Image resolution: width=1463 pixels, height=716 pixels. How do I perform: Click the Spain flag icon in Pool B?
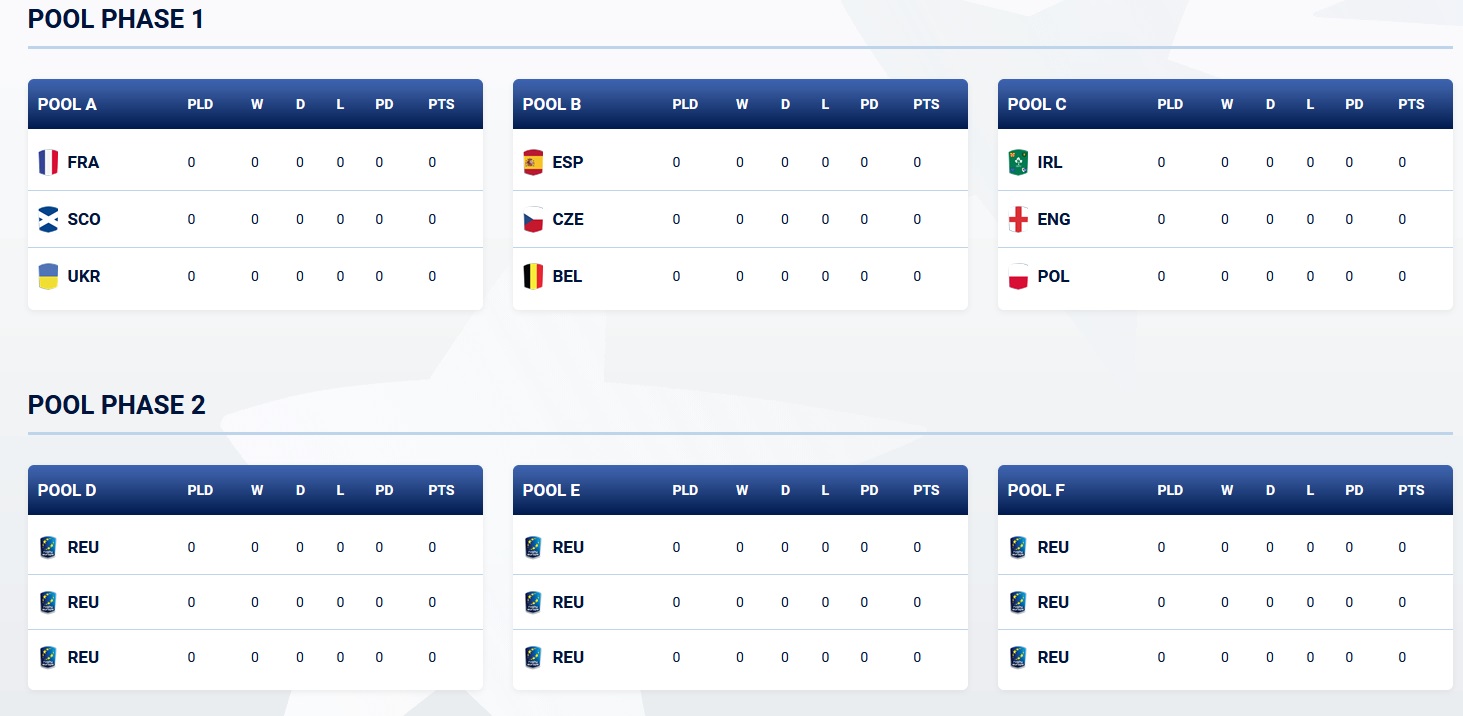533,162
